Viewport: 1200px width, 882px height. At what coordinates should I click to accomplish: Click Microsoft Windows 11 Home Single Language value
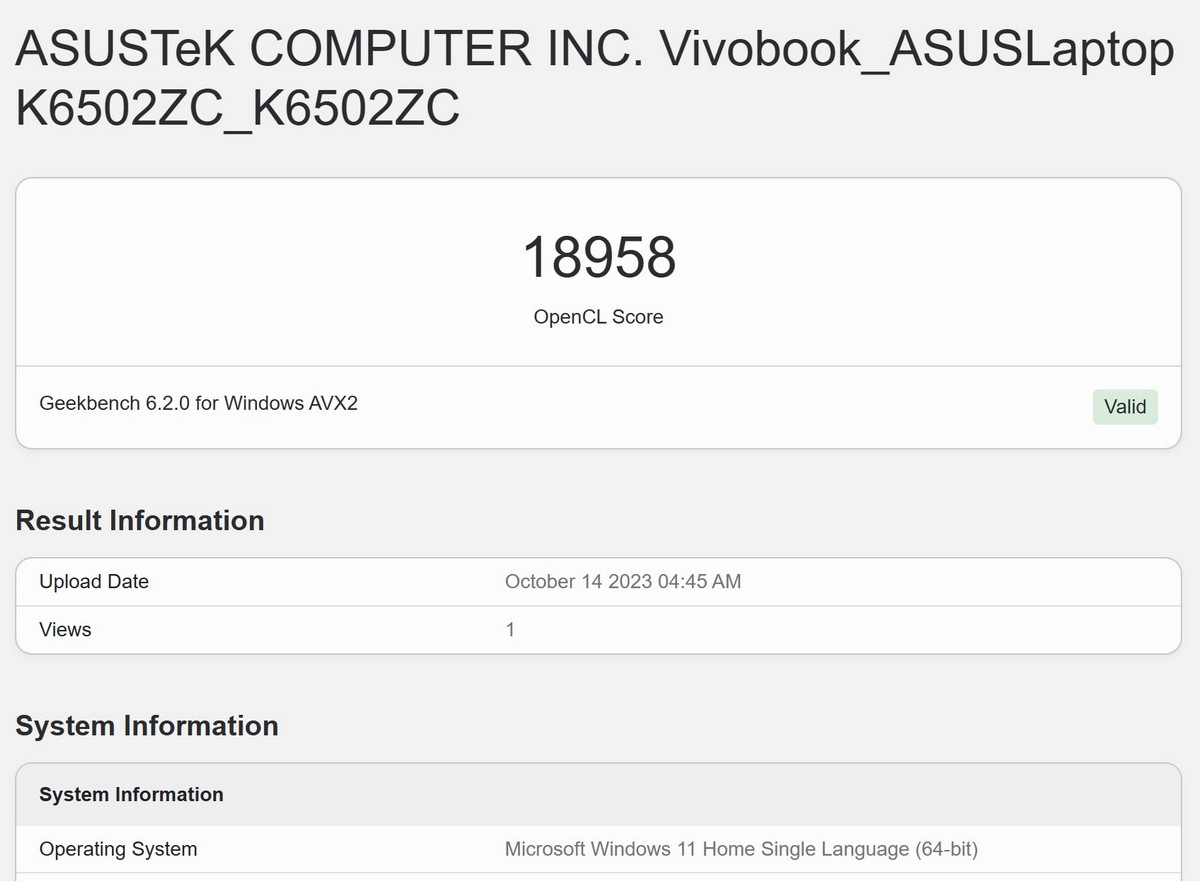741,850
